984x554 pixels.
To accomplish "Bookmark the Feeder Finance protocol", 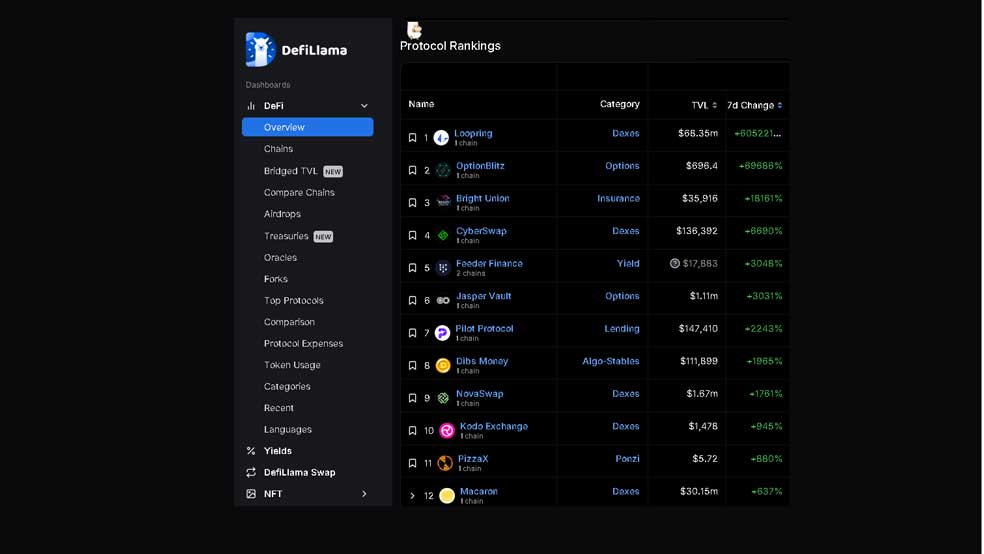I will click(412, 268).
